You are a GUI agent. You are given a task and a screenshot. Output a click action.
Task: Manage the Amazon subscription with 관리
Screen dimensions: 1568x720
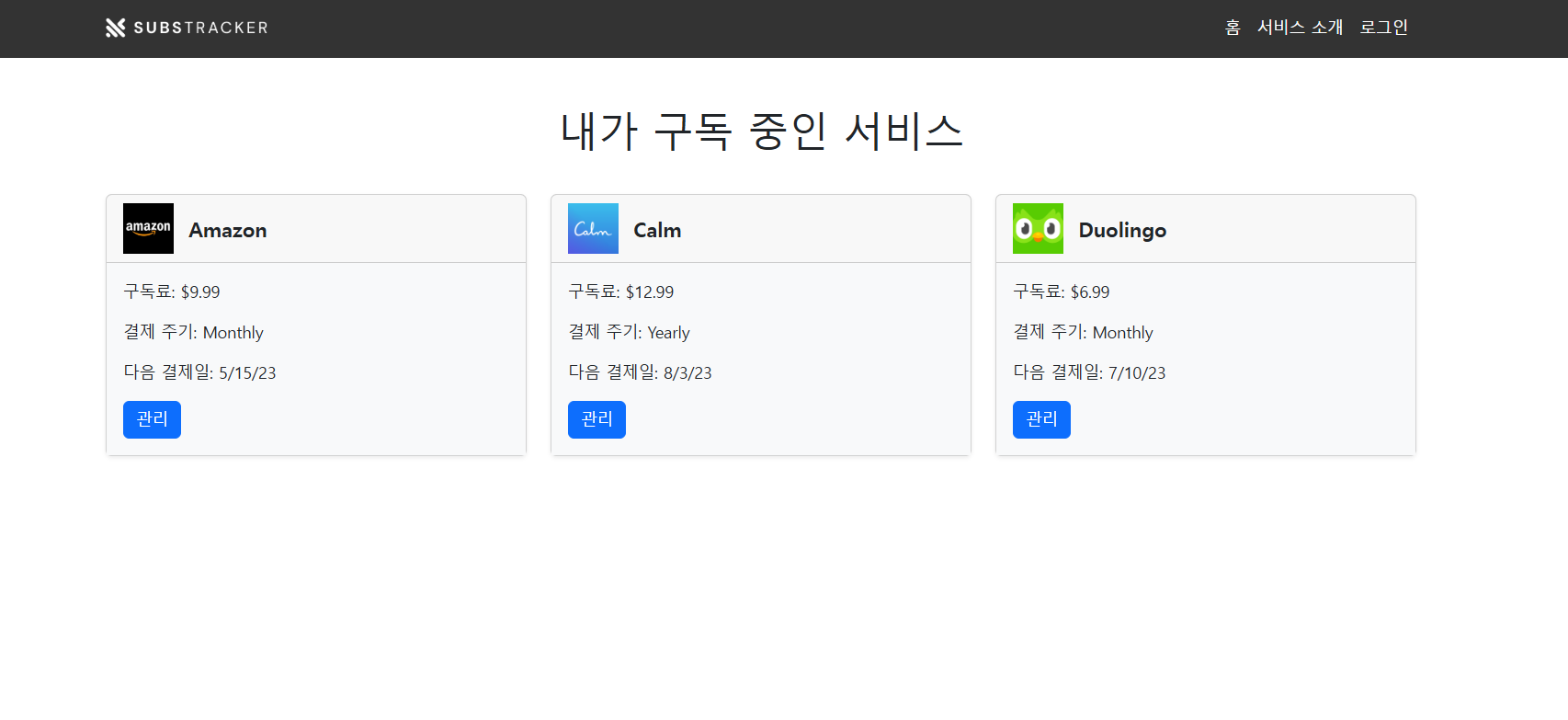coord(152,419)
